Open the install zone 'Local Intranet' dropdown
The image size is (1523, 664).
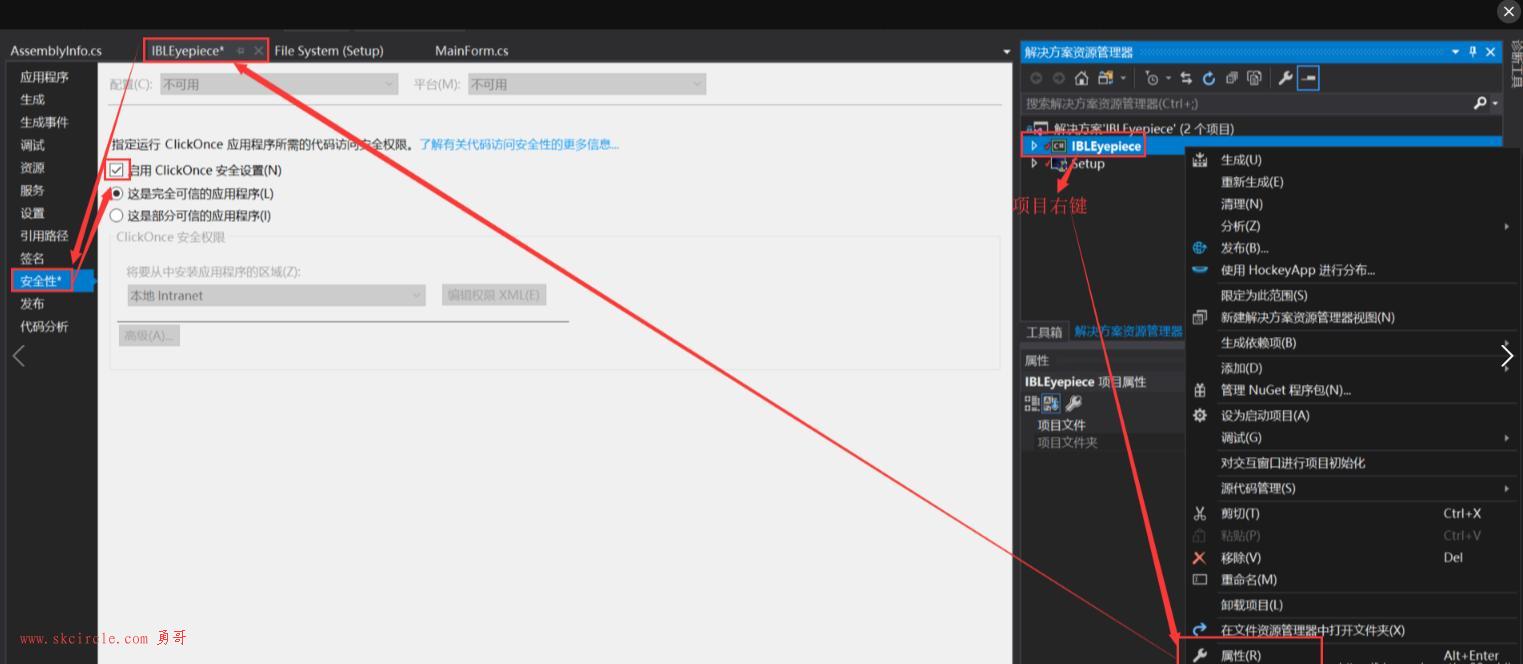(x=276, y=296)
